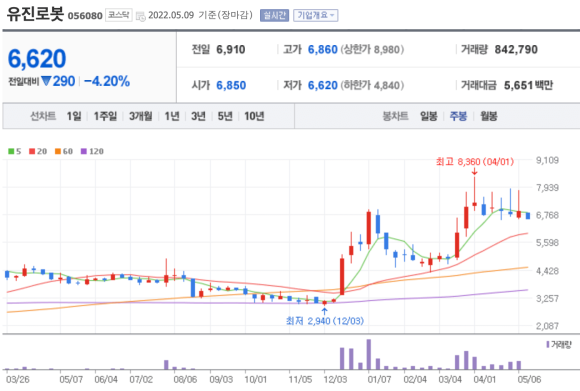This screenshot has width=580, height=391.
Task: Click the 2022.05.09 기준(장마감) date text
Action: [x=200, y=15]
